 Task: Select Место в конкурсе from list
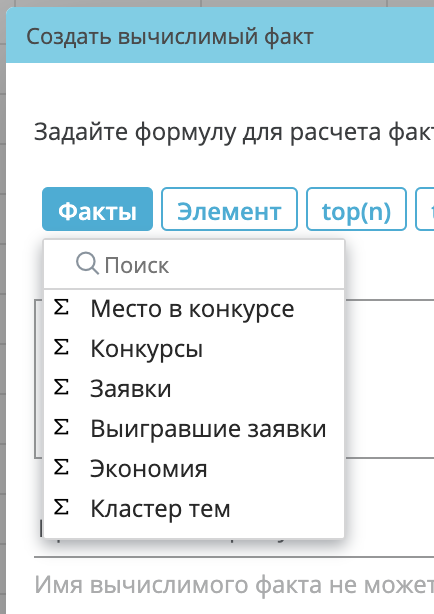194,309
